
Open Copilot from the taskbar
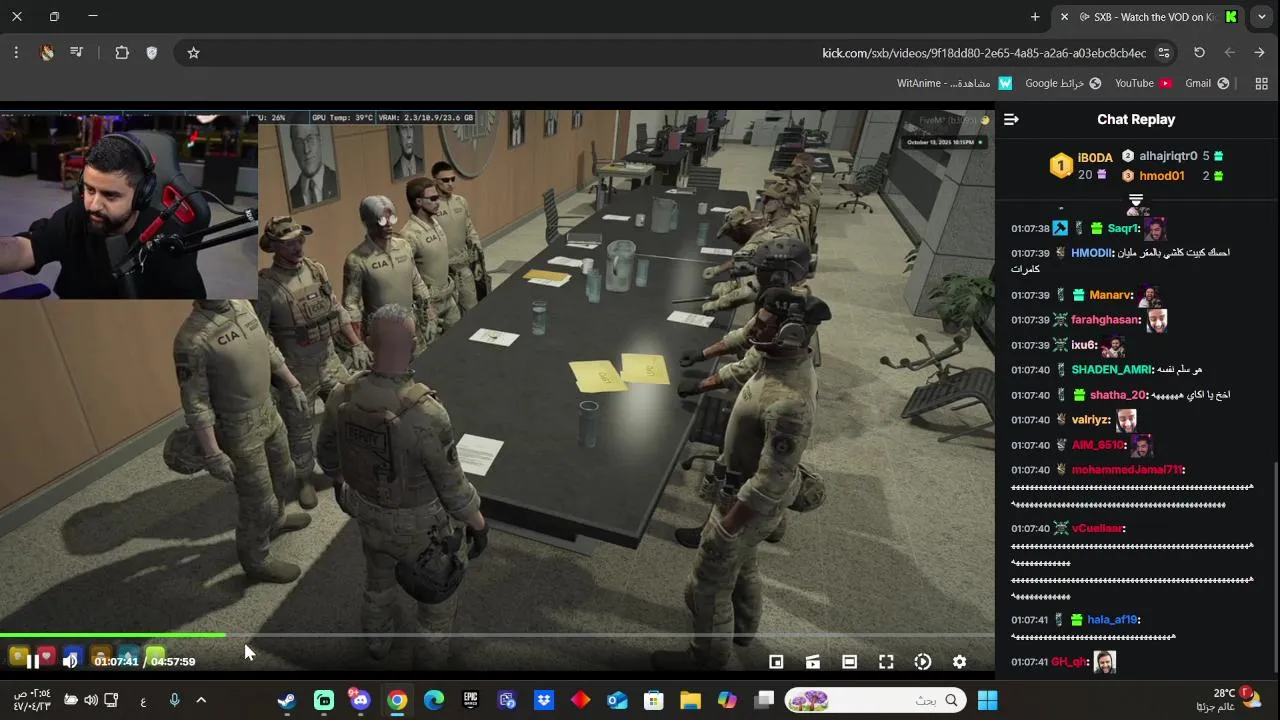coord(727,700)
